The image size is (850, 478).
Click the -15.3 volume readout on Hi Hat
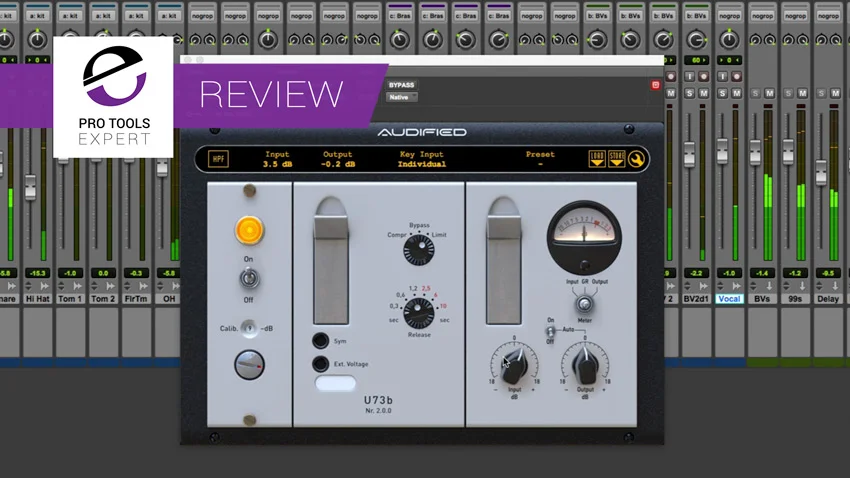pyautogui.click(x=37, y=273)
